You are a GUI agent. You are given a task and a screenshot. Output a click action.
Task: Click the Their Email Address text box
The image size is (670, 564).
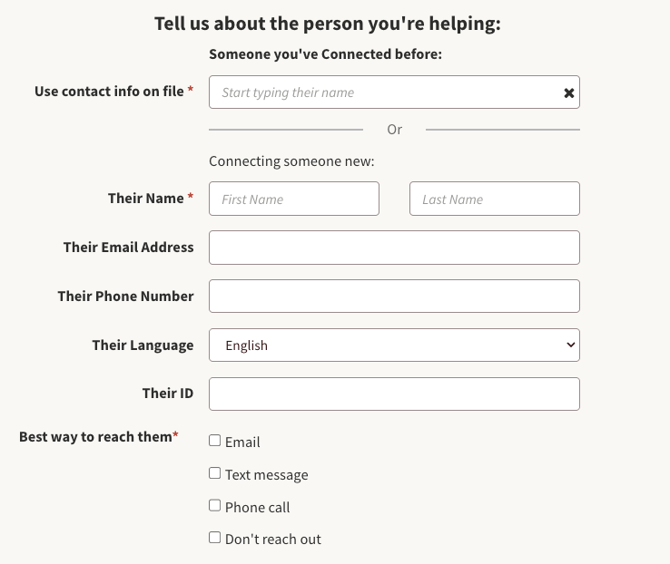[394, 248]
